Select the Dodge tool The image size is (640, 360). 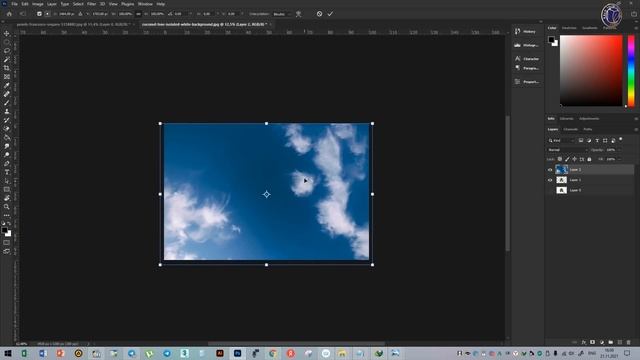click(x=7, y=155)
